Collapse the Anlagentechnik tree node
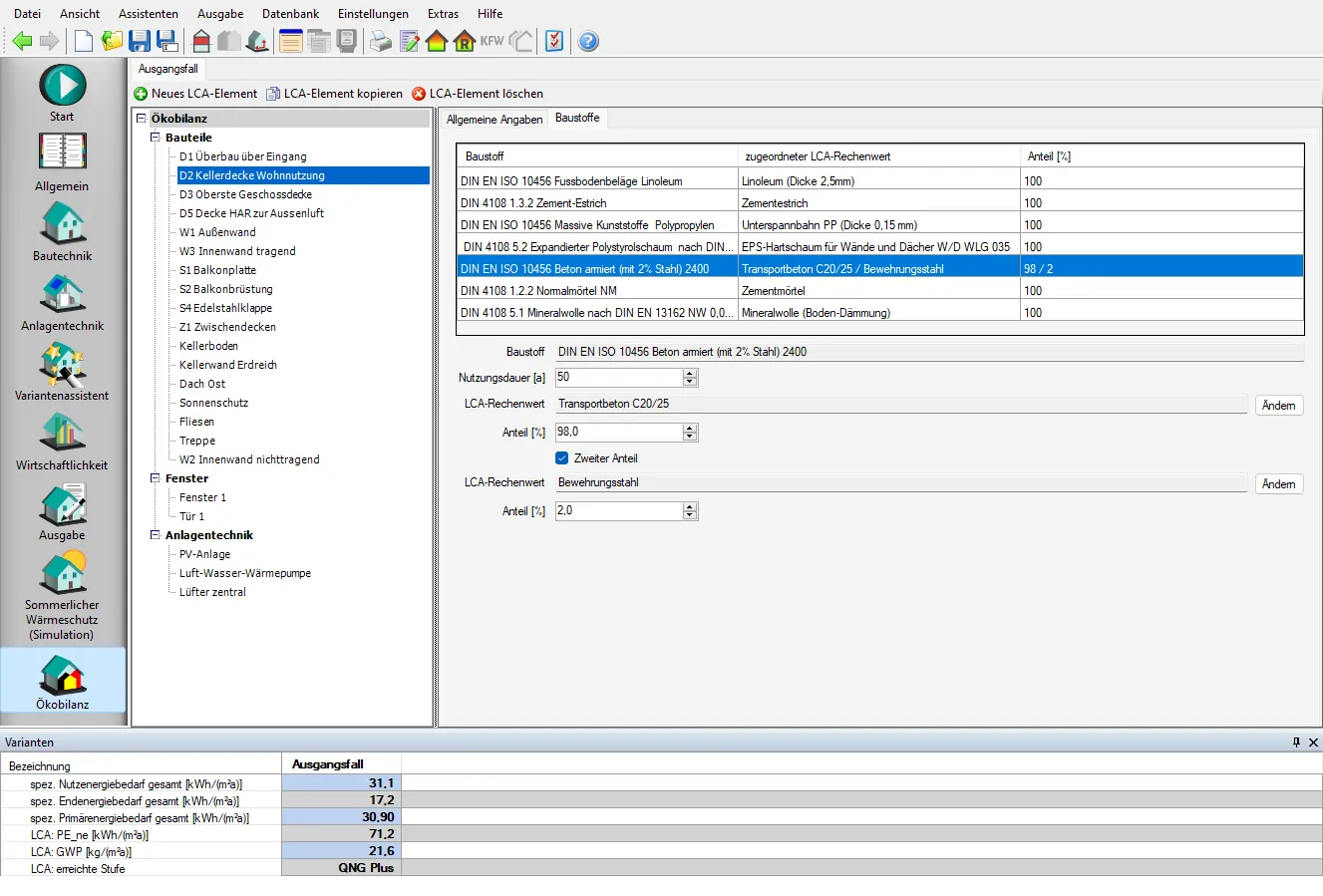The image size is (1323, 896). (156, 535)
